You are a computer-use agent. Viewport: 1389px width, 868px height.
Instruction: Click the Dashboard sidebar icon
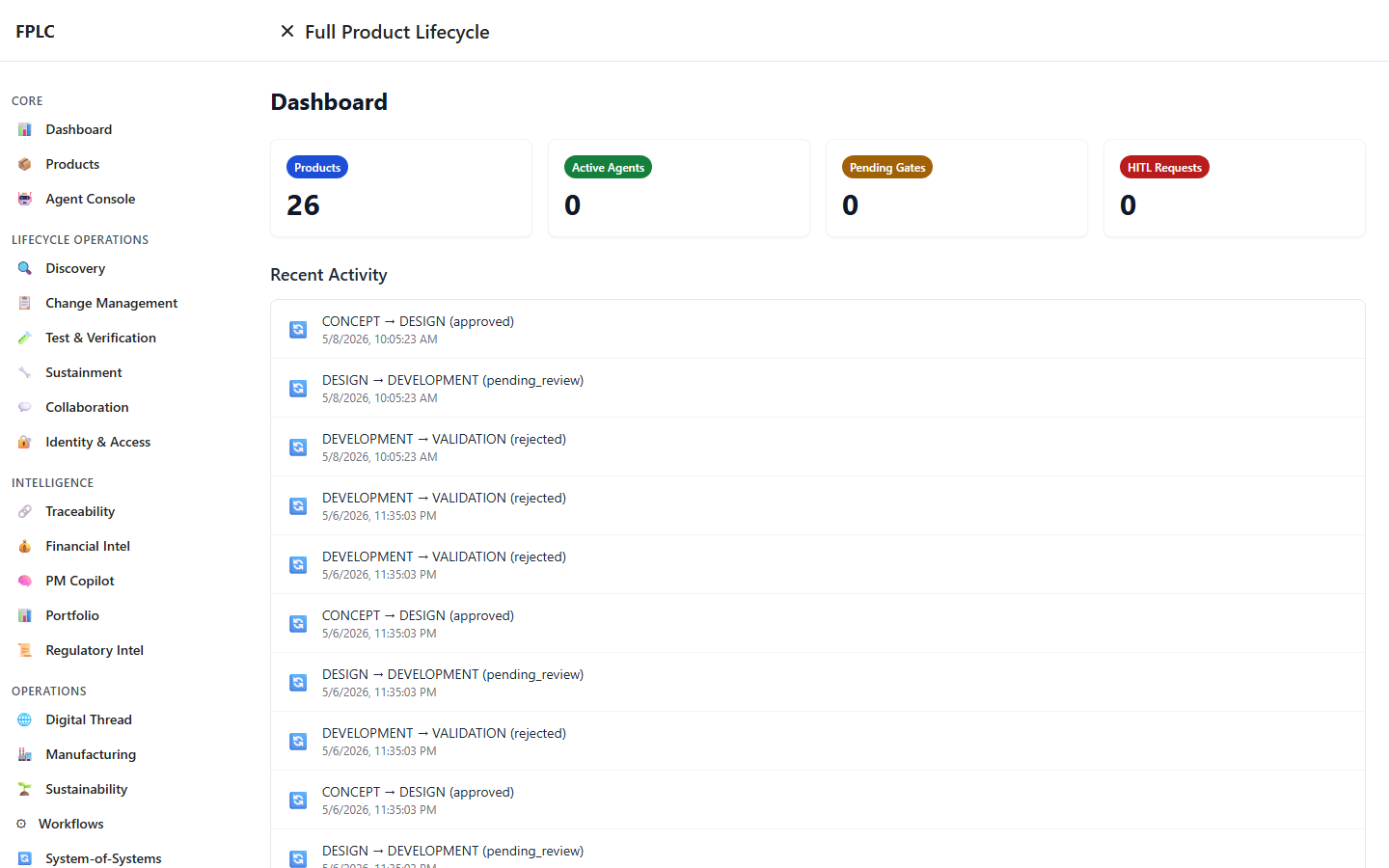pyautogui.click(x=25, y=129)
